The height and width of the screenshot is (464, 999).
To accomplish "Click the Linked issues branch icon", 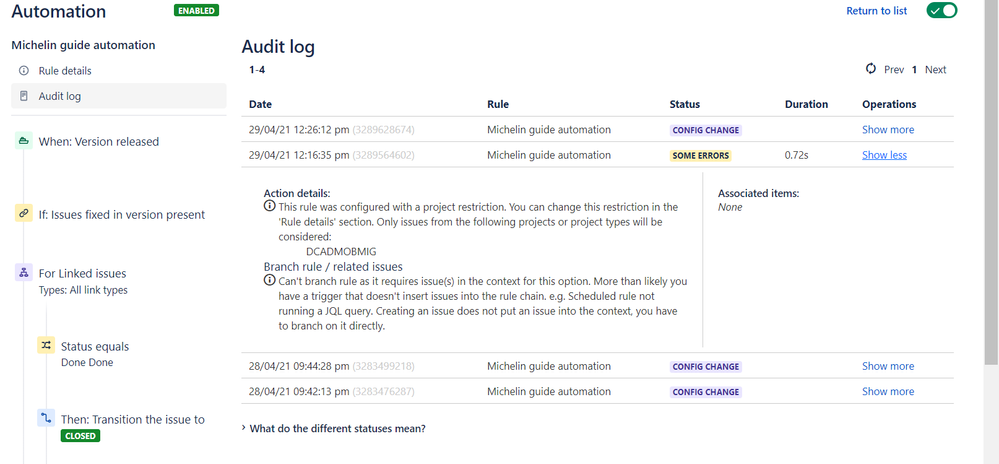I will point(24,273).
